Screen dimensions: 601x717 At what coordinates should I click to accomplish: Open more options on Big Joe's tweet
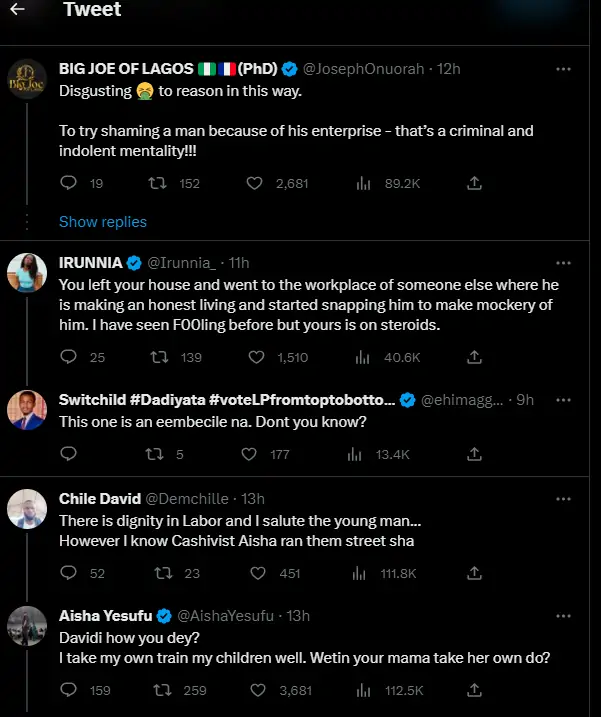coord(563,69)
